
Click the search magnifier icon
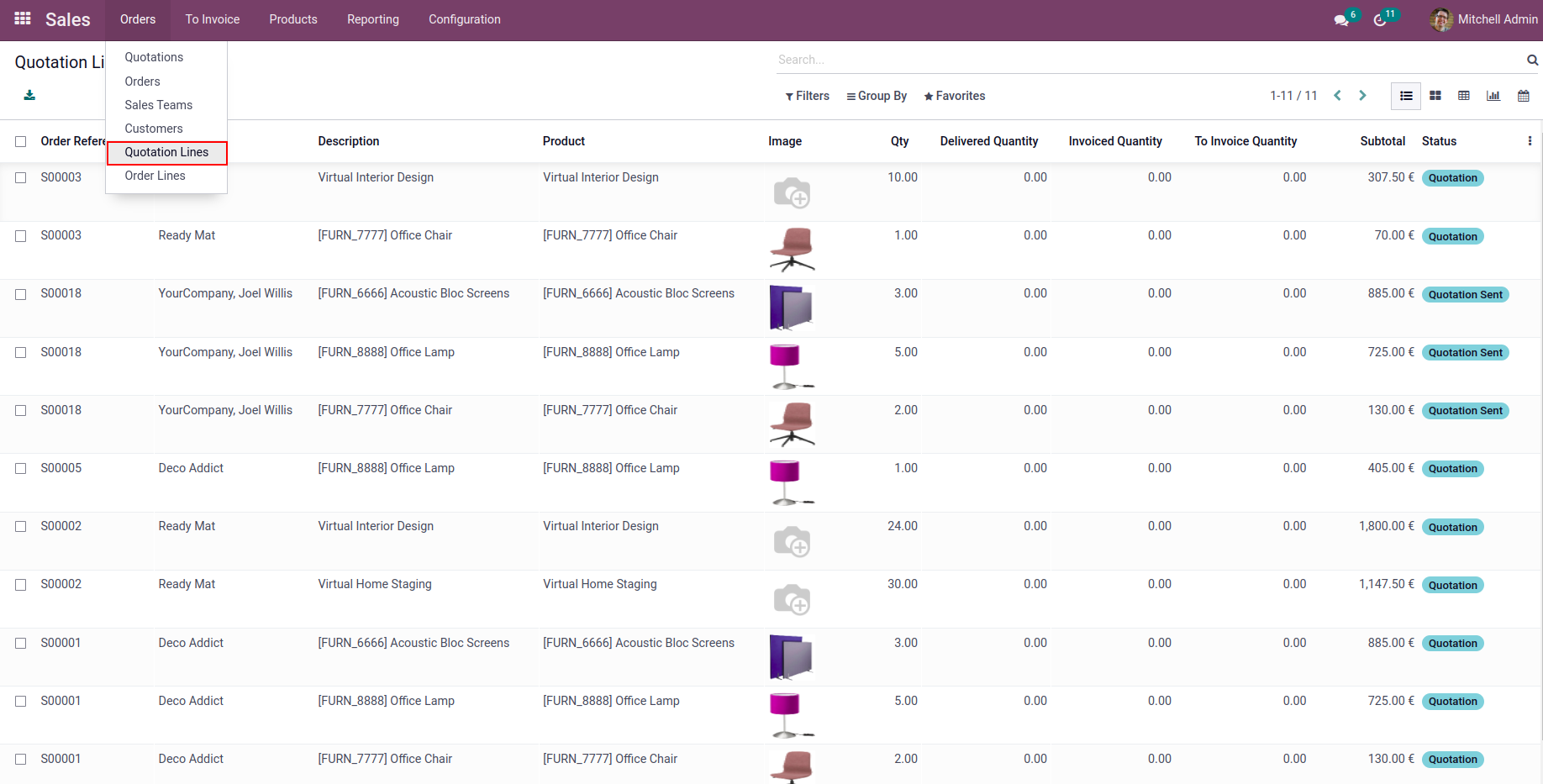tap(1532, 60)
